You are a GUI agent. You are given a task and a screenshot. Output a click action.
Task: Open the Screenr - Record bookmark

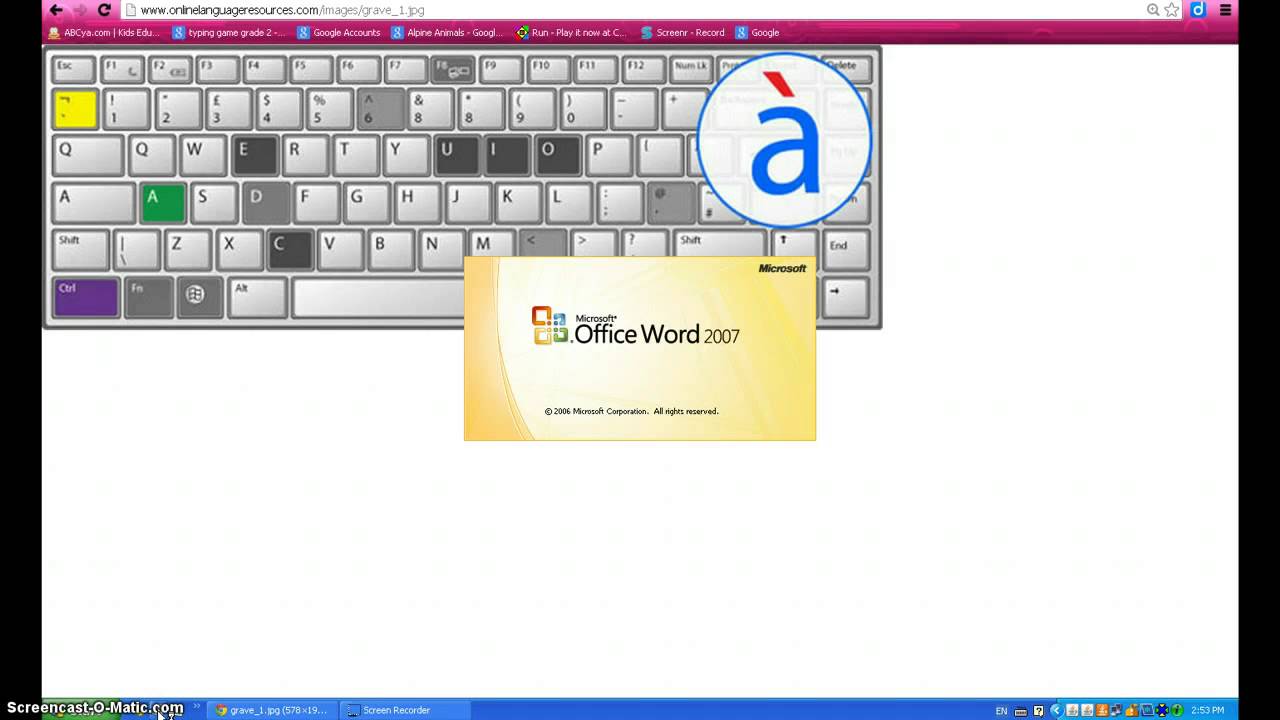[682, 32]
